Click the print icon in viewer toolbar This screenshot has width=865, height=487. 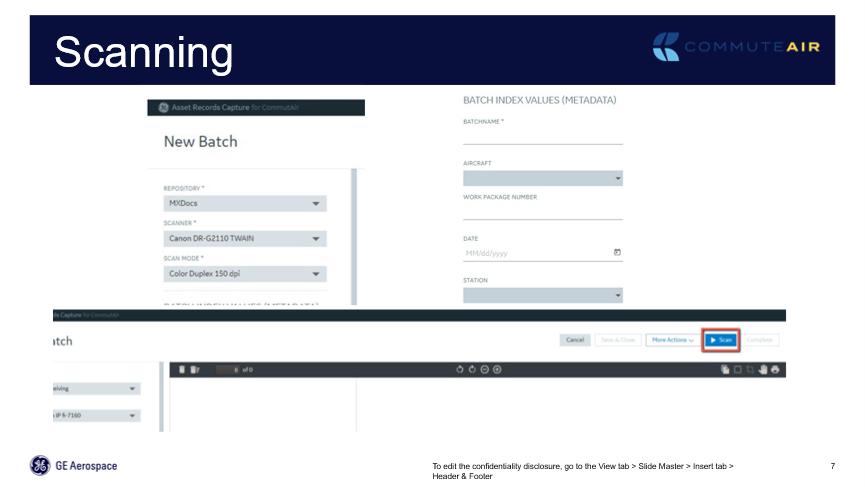pos(775,369)
